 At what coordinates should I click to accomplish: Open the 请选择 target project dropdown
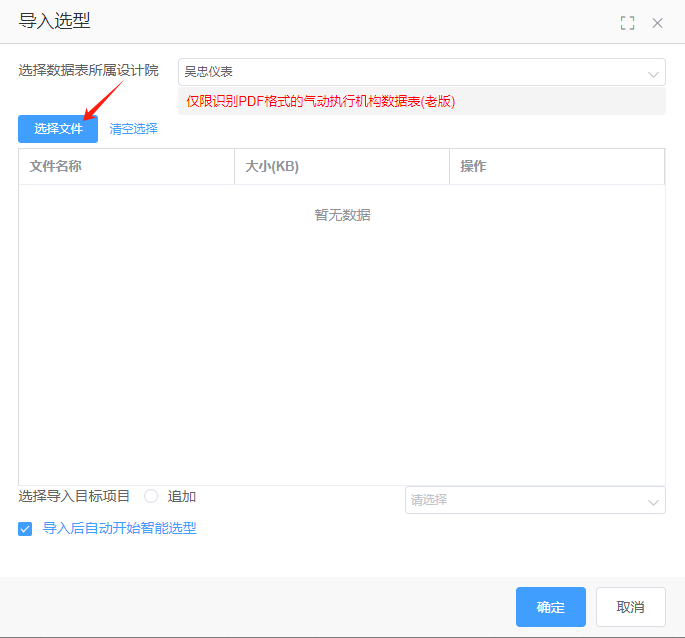click(525, 500)
